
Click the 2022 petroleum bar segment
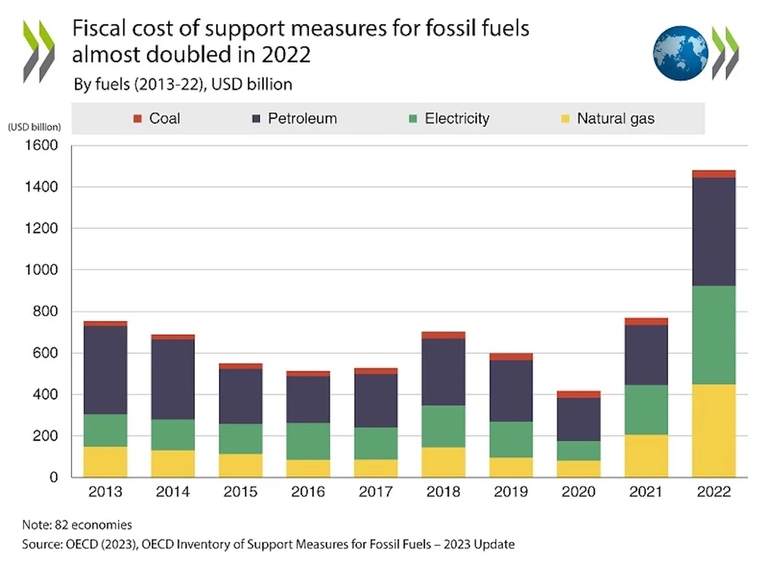pos(713,232)
